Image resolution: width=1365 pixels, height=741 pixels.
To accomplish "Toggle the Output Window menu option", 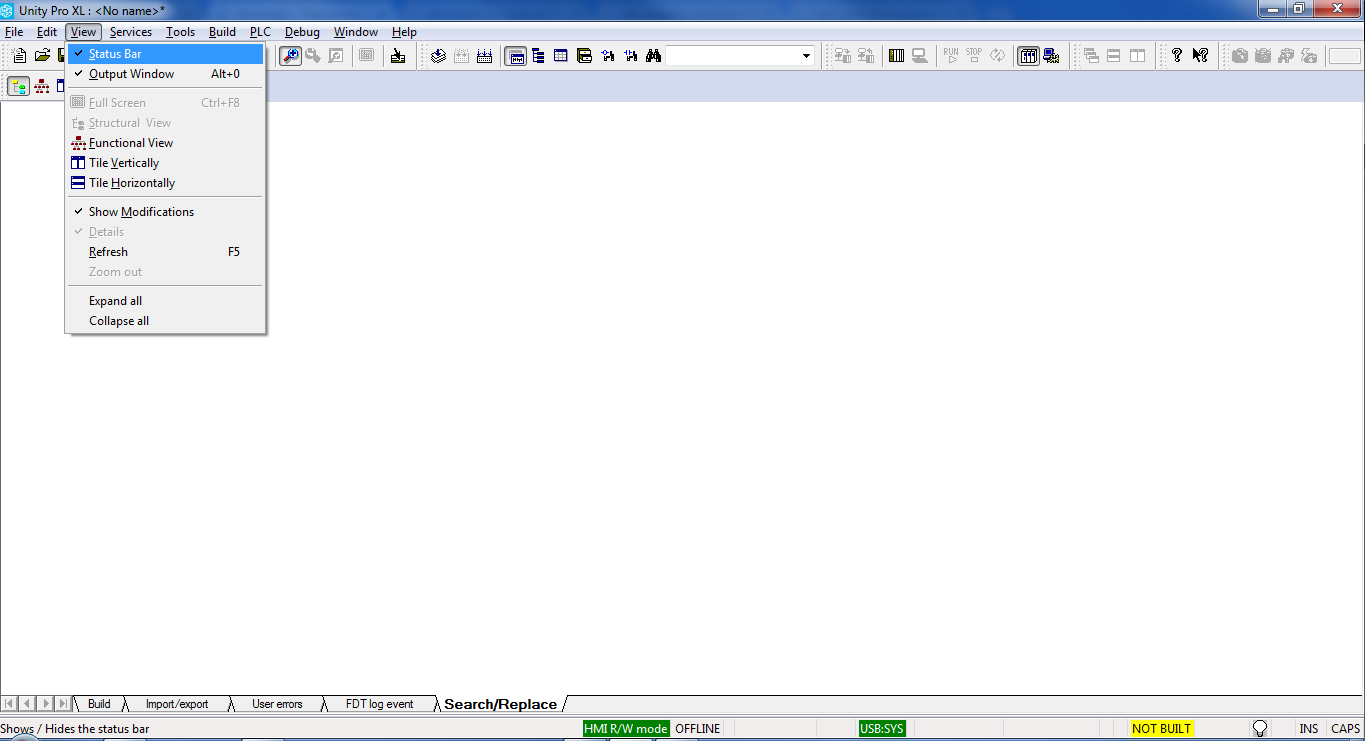I will (x=131, y=74).
